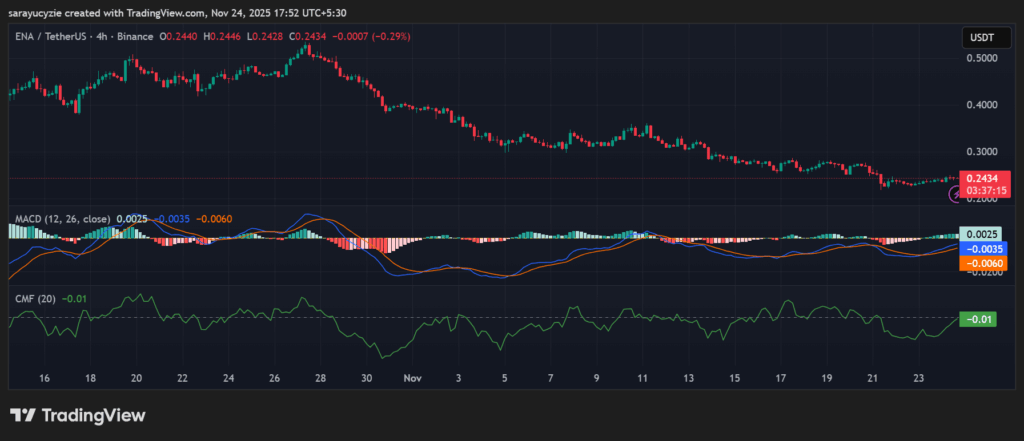Click the date 11 on the time axis
This screenshot has height=441, width=1024.
tap(642, 378)
